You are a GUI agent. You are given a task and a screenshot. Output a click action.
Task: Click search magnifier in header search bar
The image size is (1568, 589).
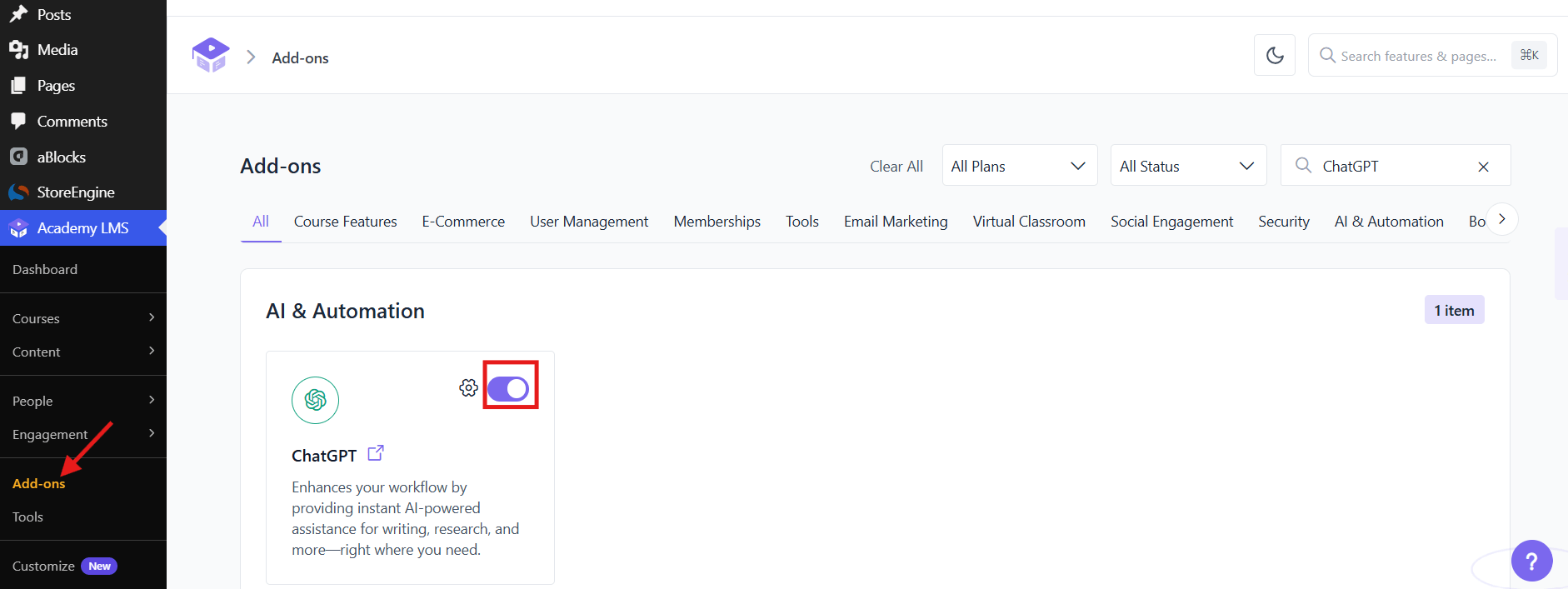[1327, 55]
